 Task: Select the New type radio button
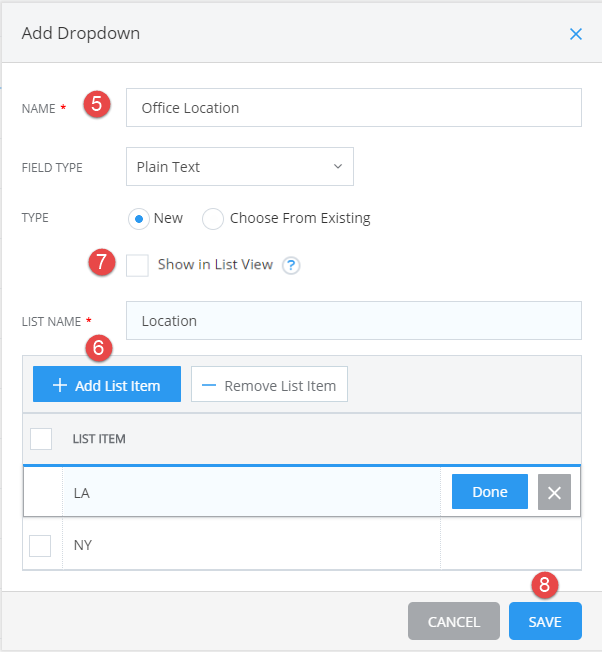pyautogui.click(x=139, y=219)
